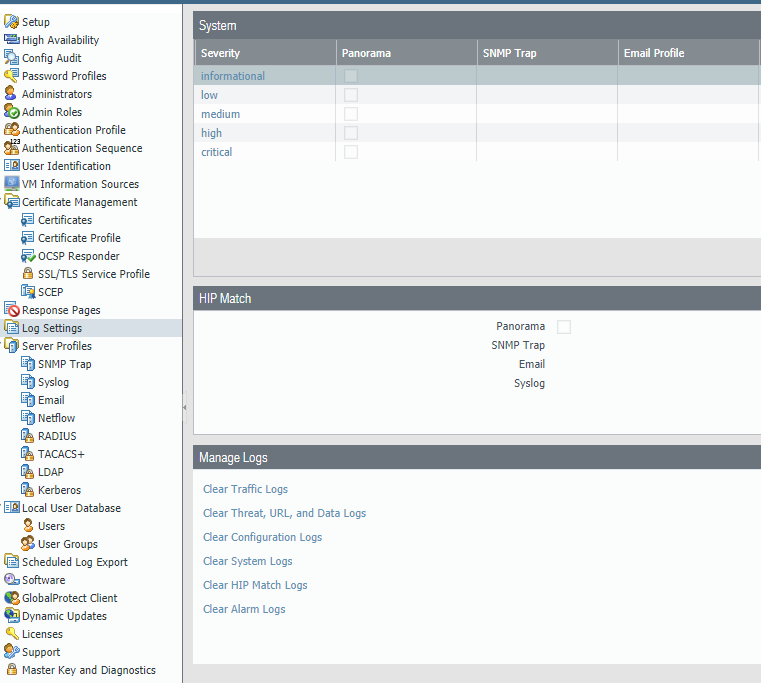Click the Licenses key icon
Screen dimensions: 761x683
pyautogui.click(x=12, y=634)
